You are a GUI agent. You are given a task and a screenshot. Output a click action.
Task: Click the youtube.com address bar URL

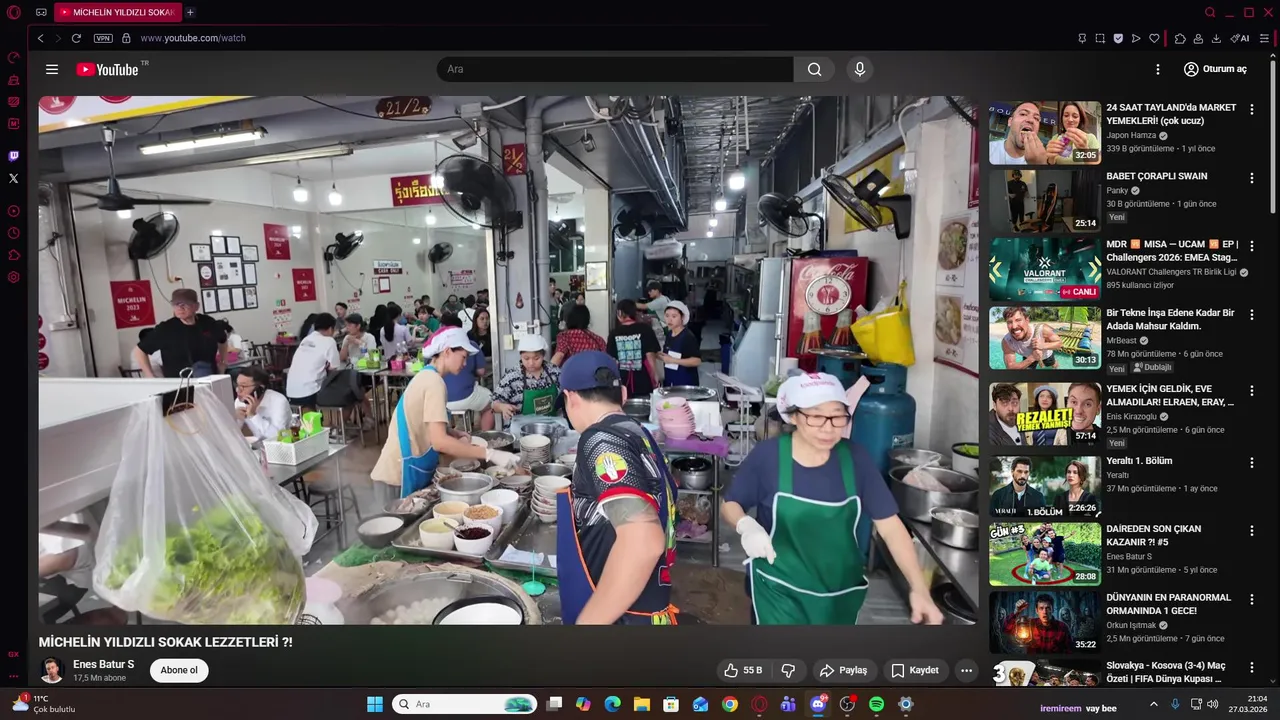tap(193, 38)
